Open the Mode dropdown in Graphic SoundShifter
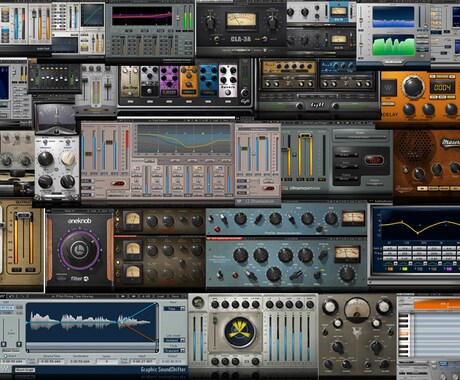This screenshot has height=380, width=460. 174,351
